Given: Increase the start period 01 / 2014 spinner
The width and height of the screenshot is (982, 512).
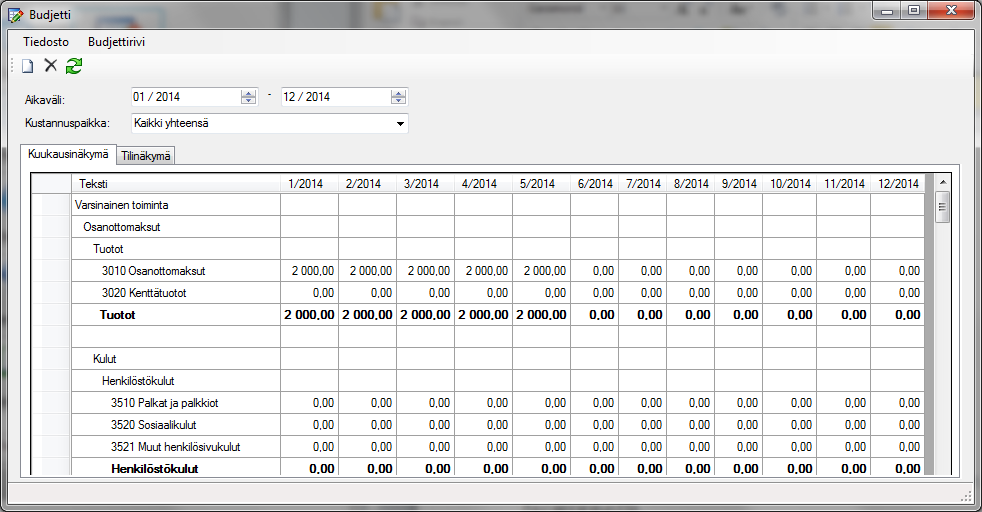Looking at the screenshot, I should [249, 93].
